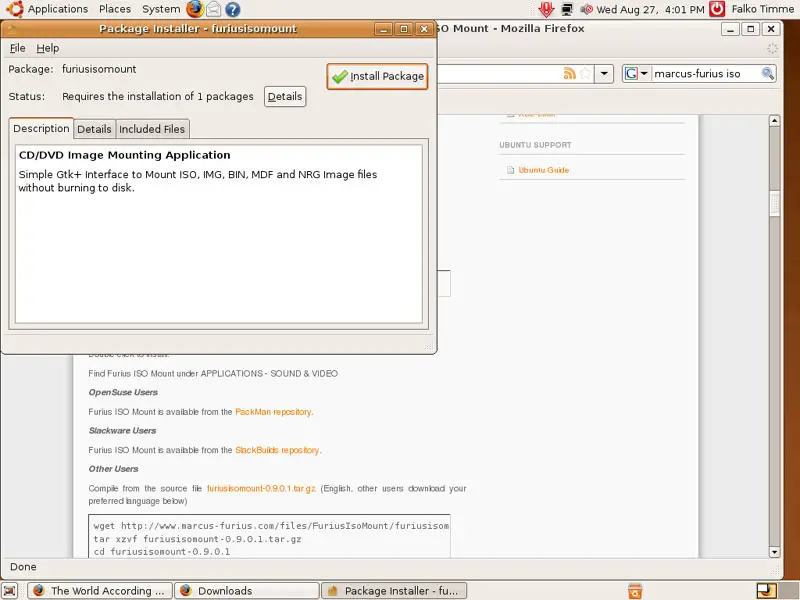Open the network monitor icon in panel

567,9
